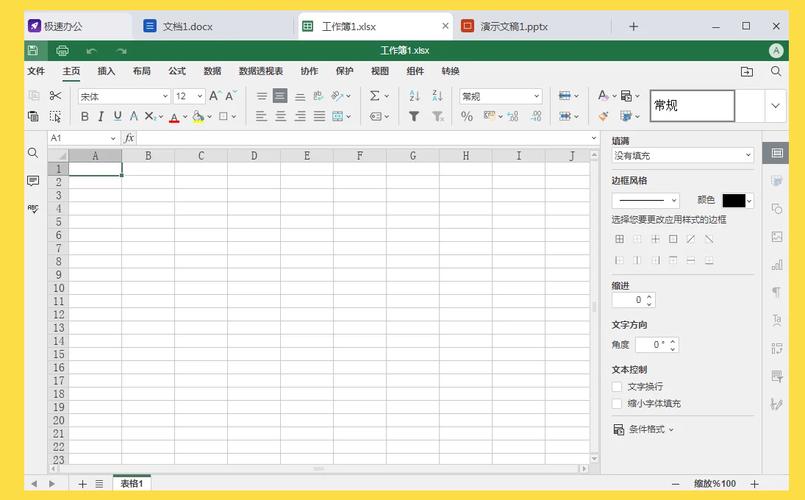Redo the last action
Viewport: 805px width, 500px height.
coord(121,51)
